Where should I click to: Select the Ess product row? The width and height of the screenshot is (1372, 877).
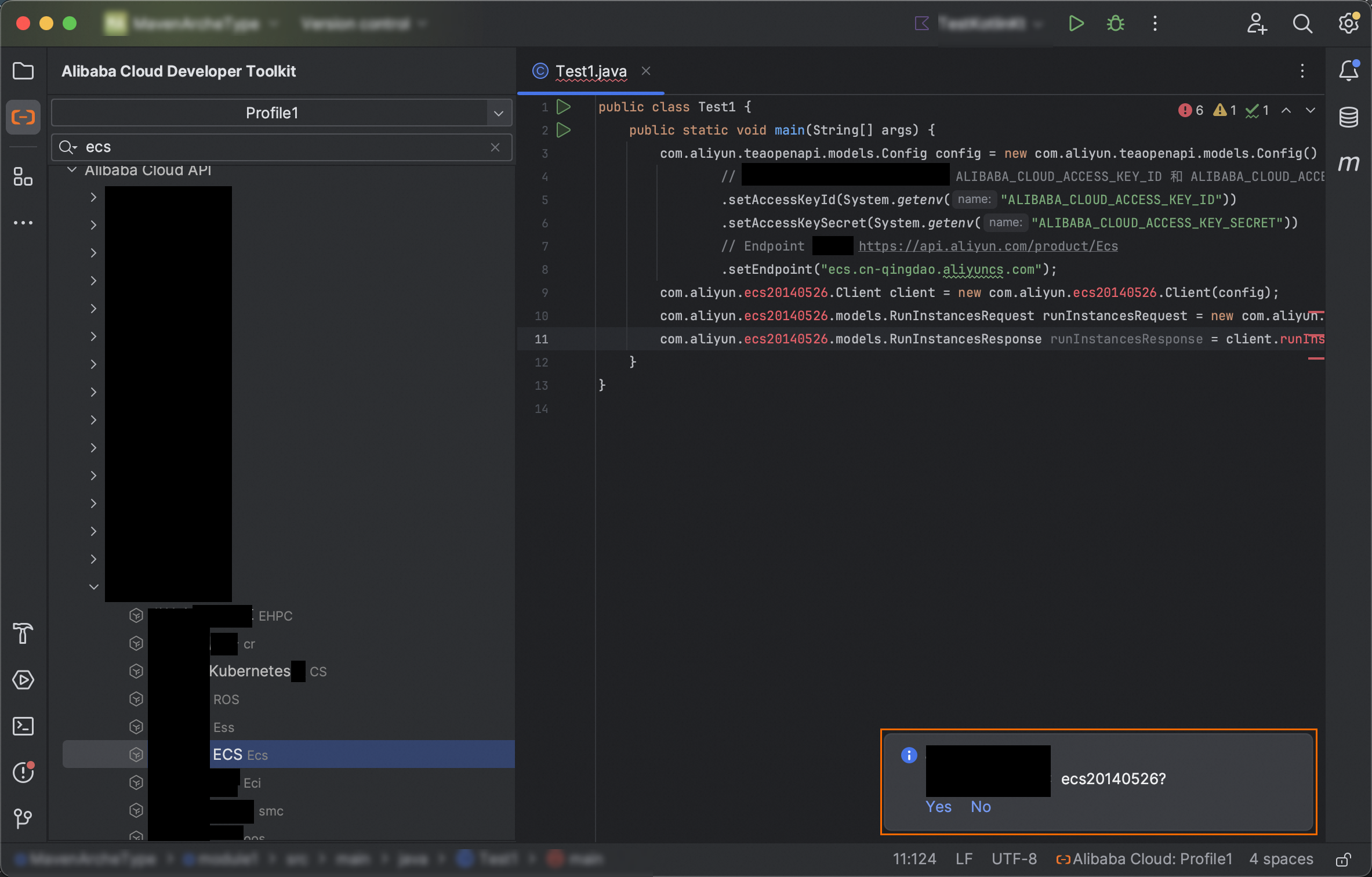coord(288,727)
